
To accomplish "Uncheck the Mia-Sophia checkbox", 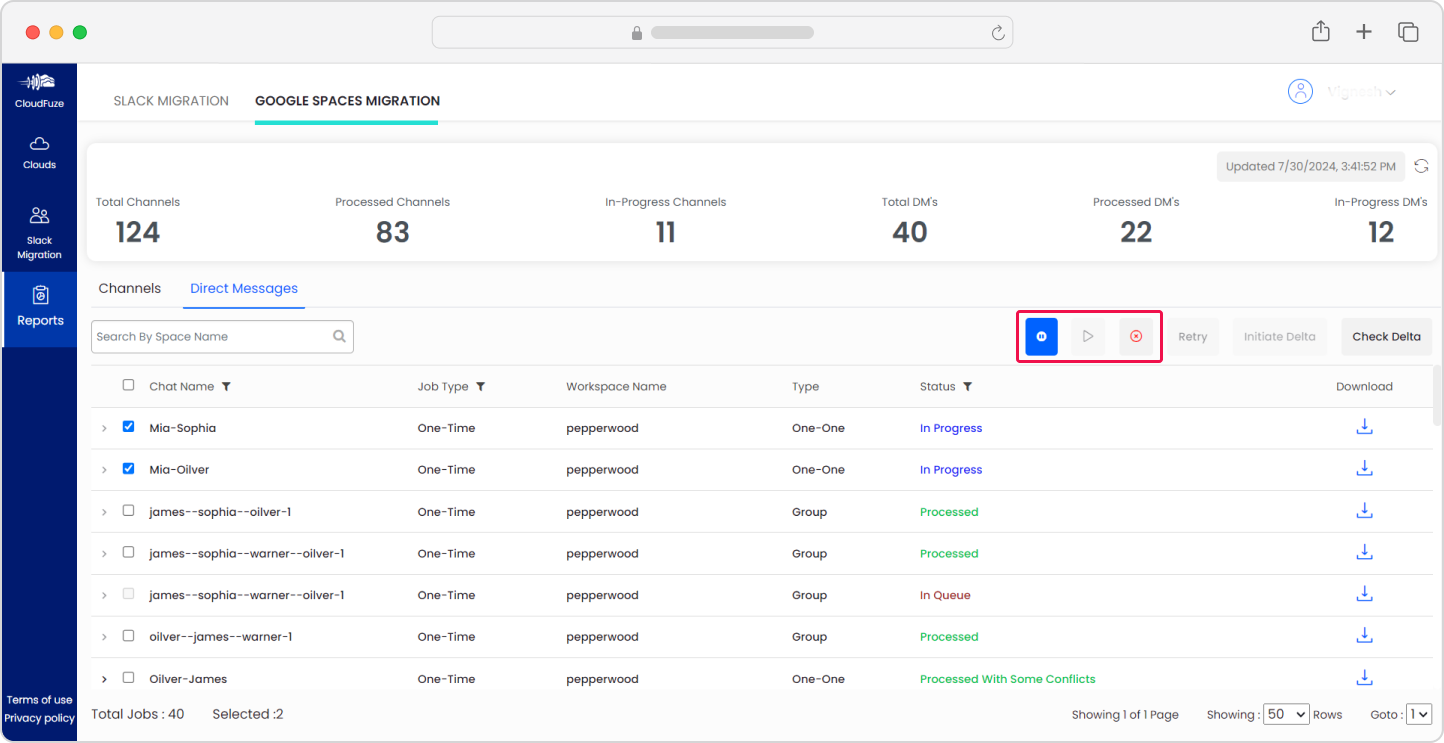I will [128, 426].
